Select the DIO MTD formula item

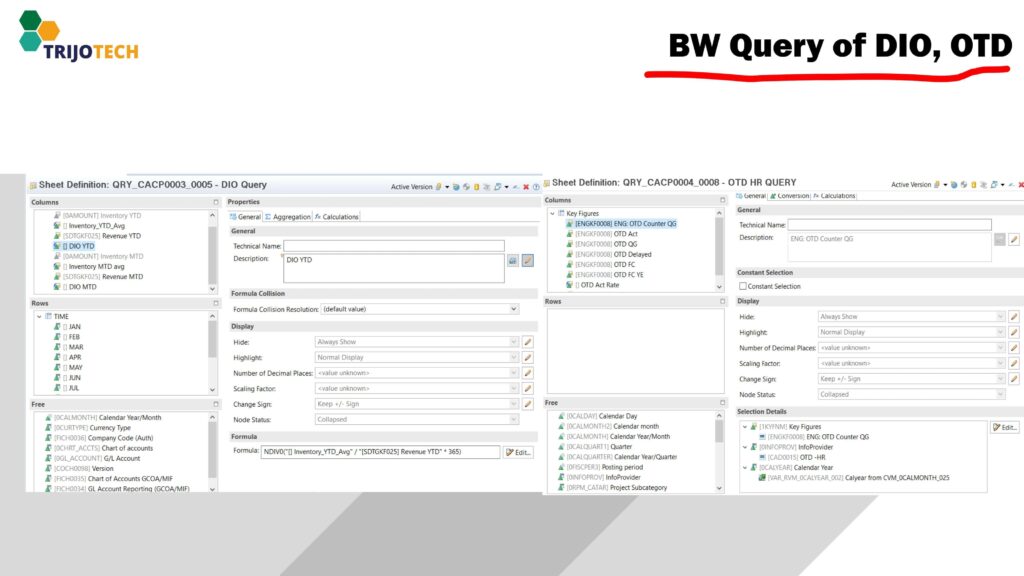tap(79, 287)
